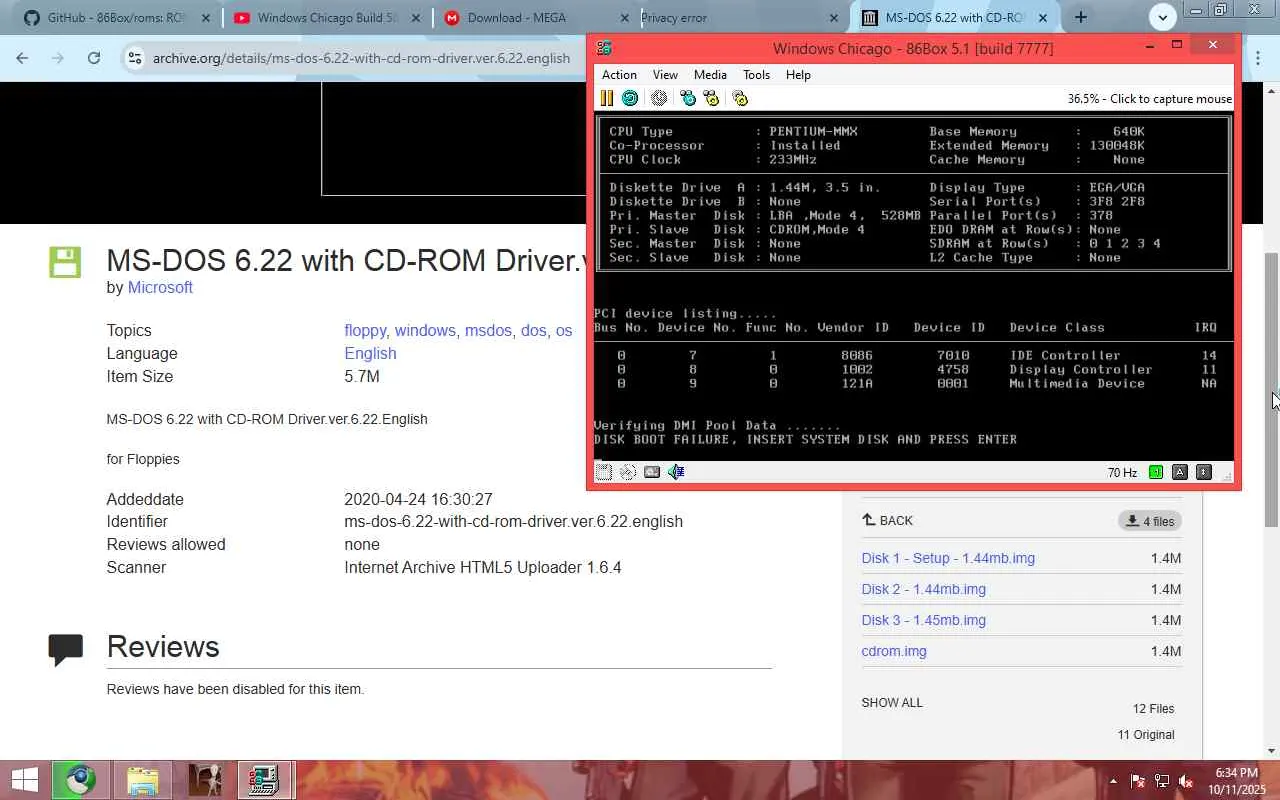This screenshot has width=1280, height=800.
Task: Open the browser tab search dropdown
Action: (x=1163, y=17)
